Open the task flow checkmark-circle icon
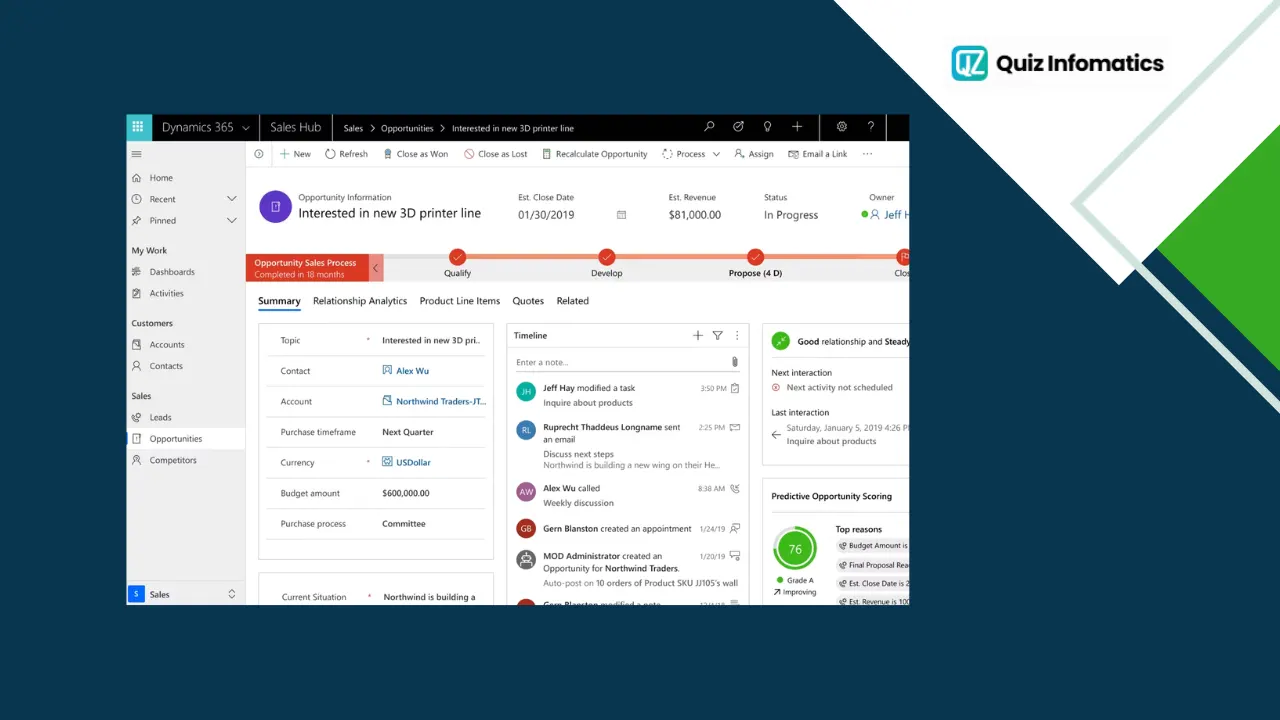The image size is (1280, 720). pos(738,127)
